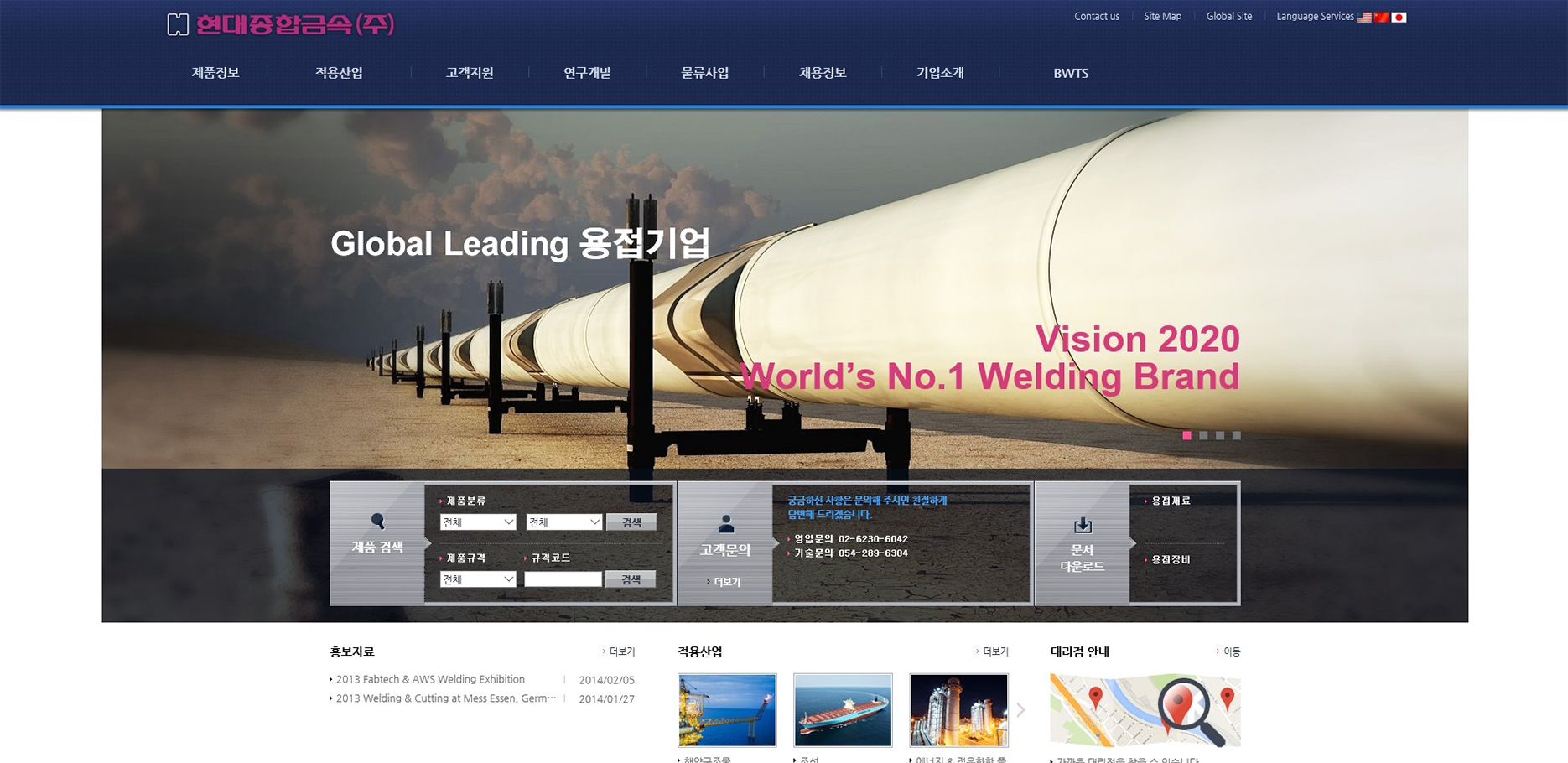
Task: Switch to Chinese via the China flag
Action: pyautogui.click(x=1382, y=17)
